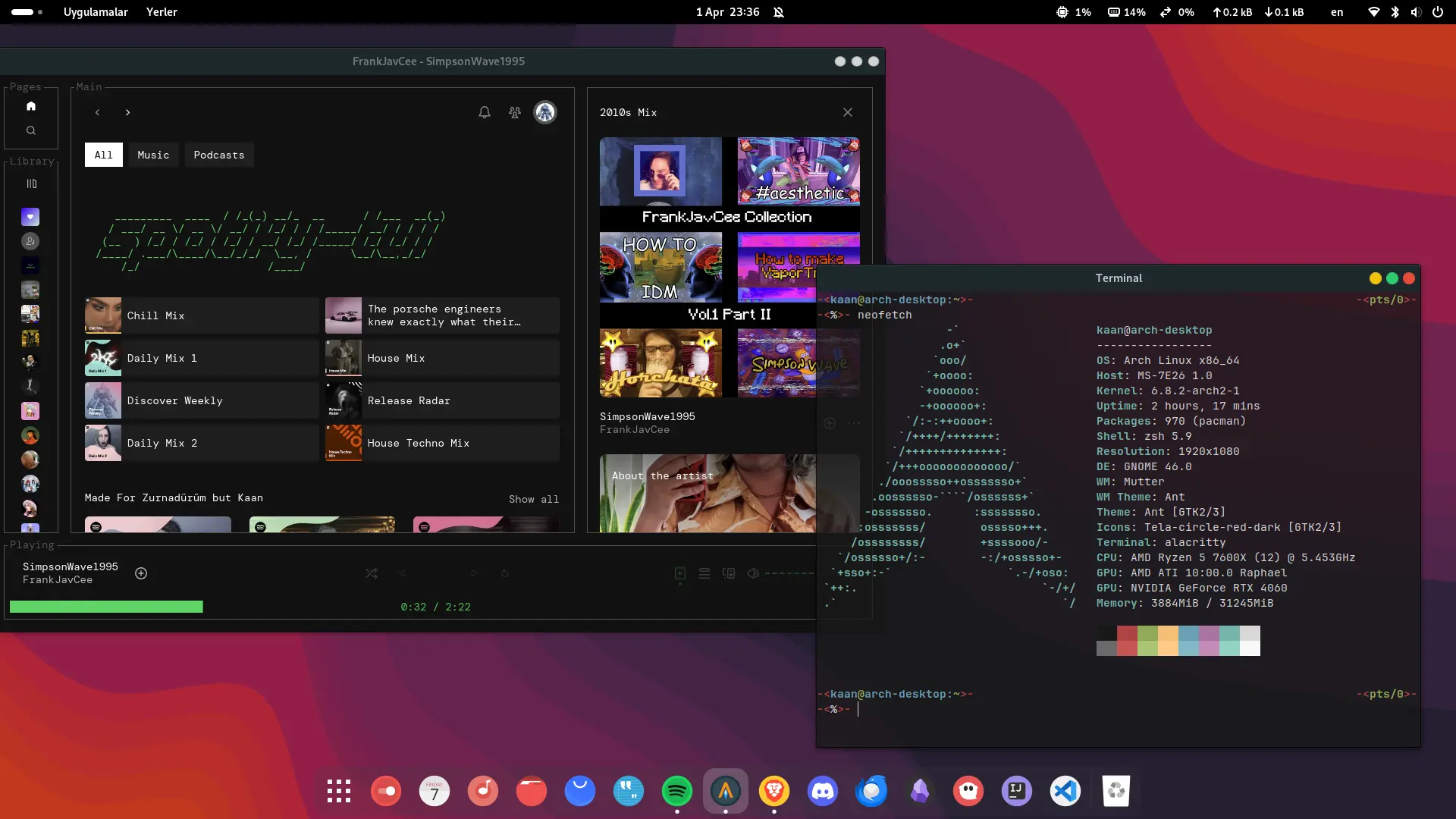Open Visual Studio Code from the dock
The height and width of the screenshot is (819, 1456).
tap(1065, 791)
